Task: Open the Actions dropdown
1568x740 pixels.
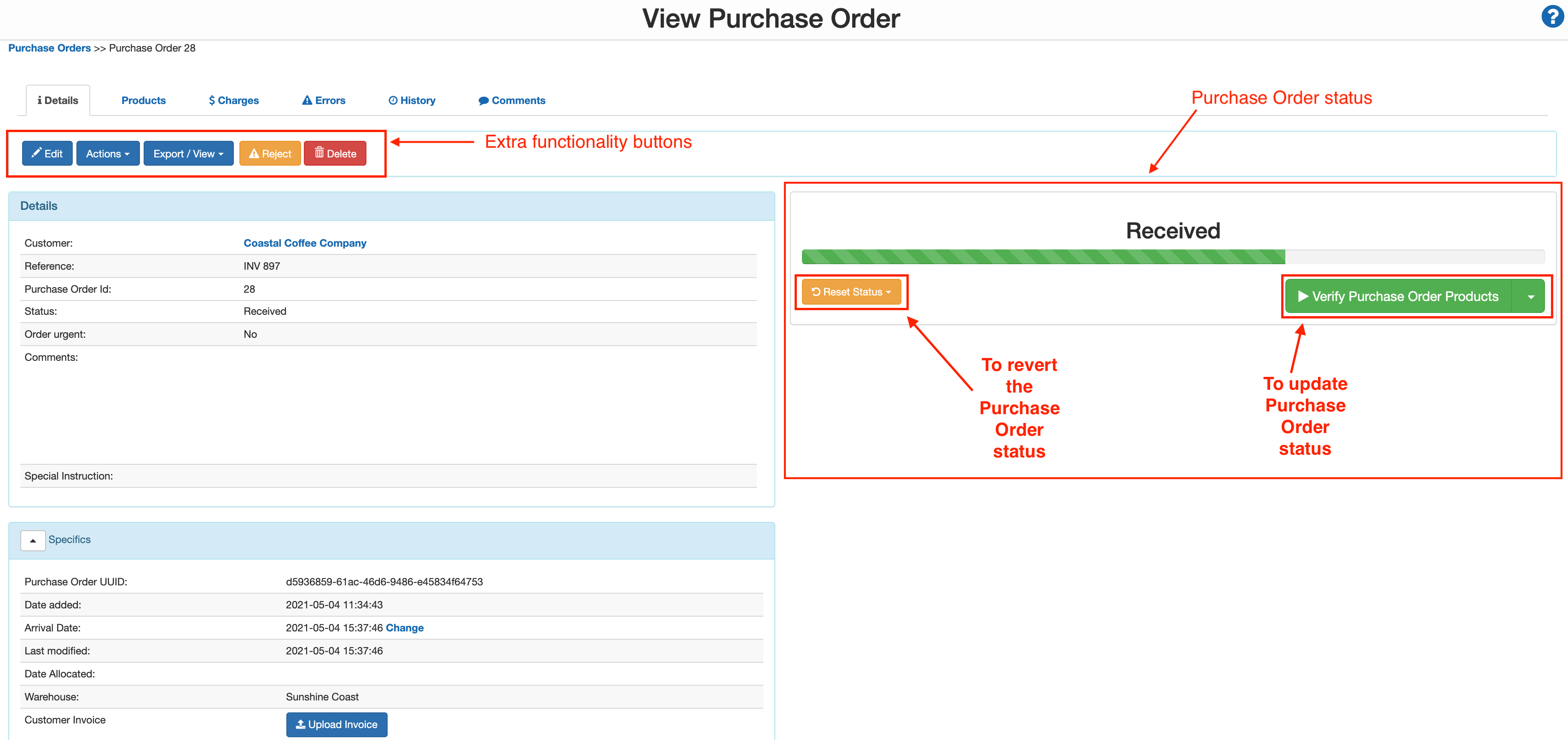Action: point(107,153)
